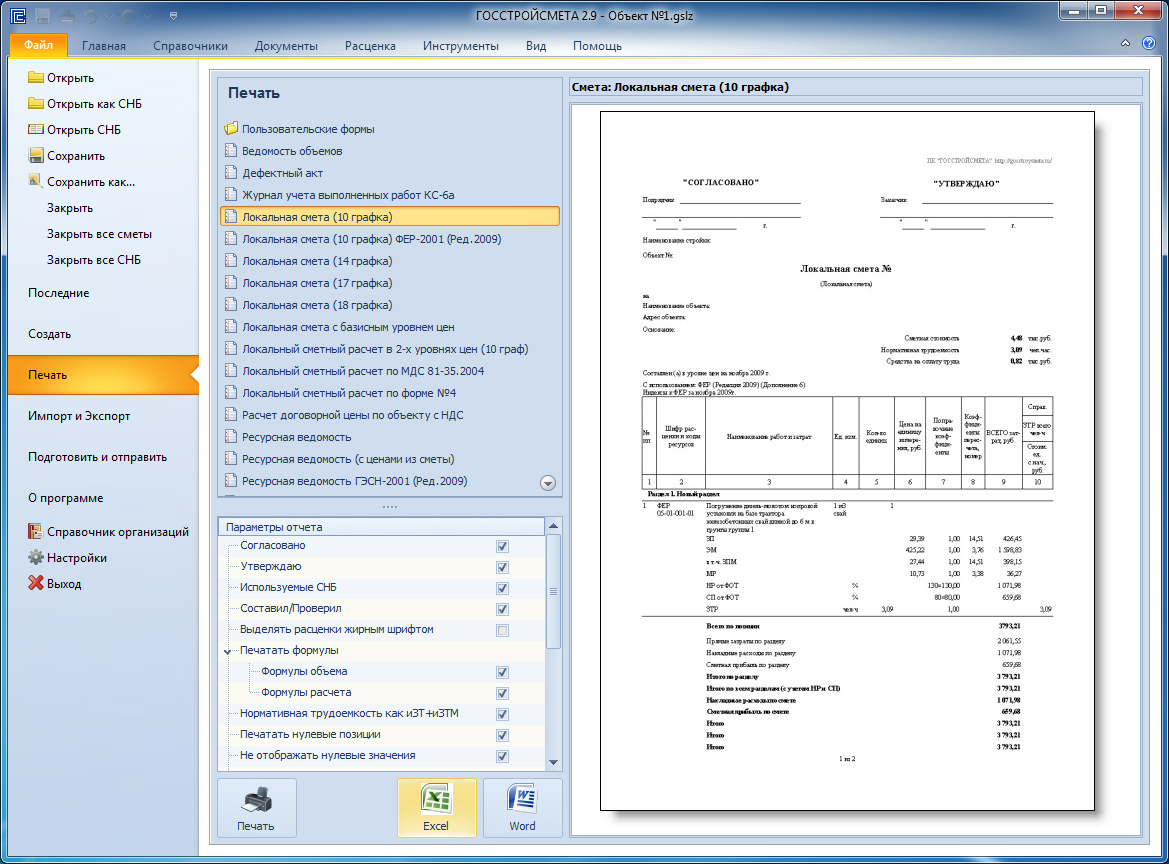Open the redo history dropdown arrow
Viewport: 1169px width, 864px height.
click(147, 16)
